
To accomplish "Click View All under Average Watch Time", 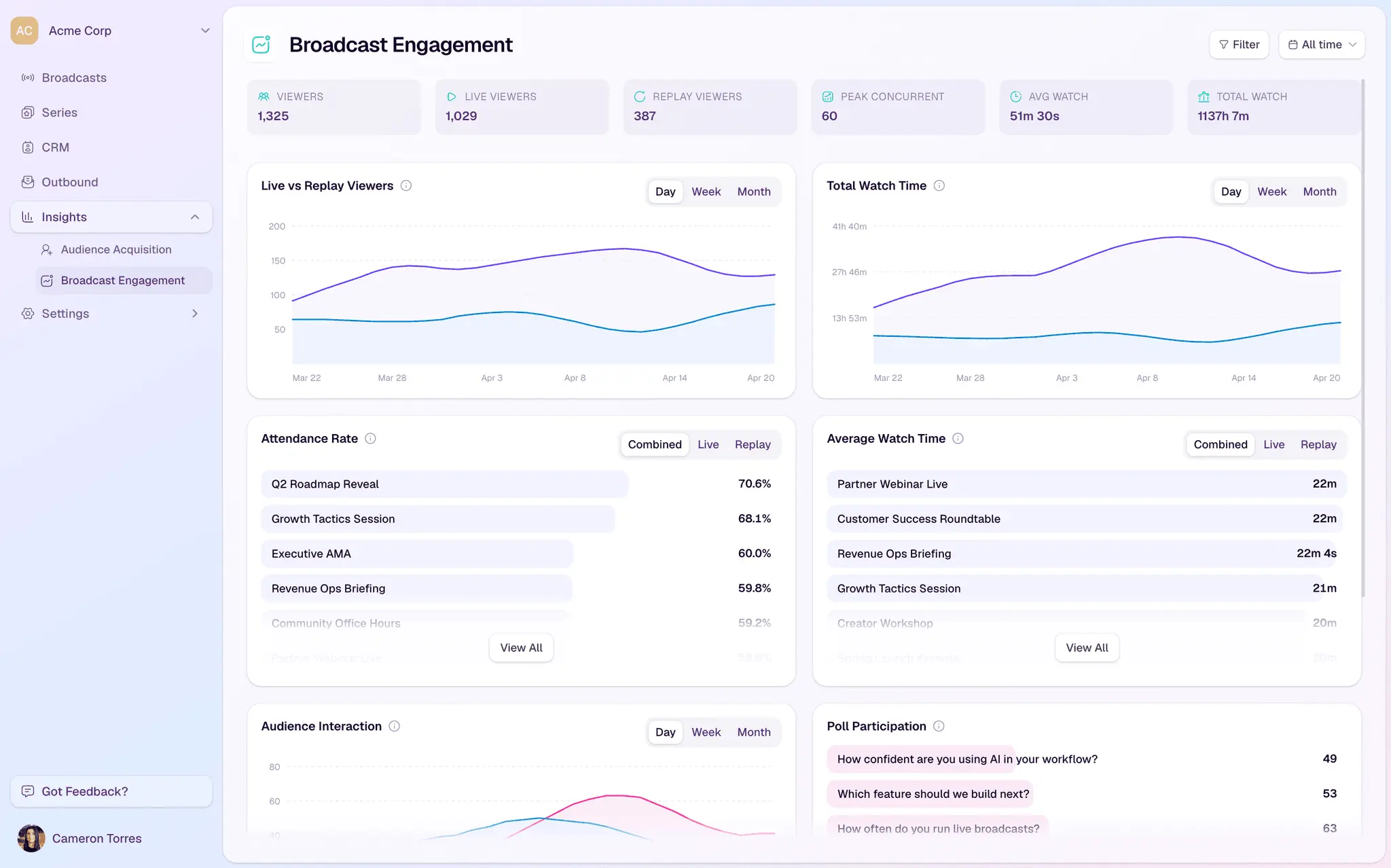I will [1087, 648].
